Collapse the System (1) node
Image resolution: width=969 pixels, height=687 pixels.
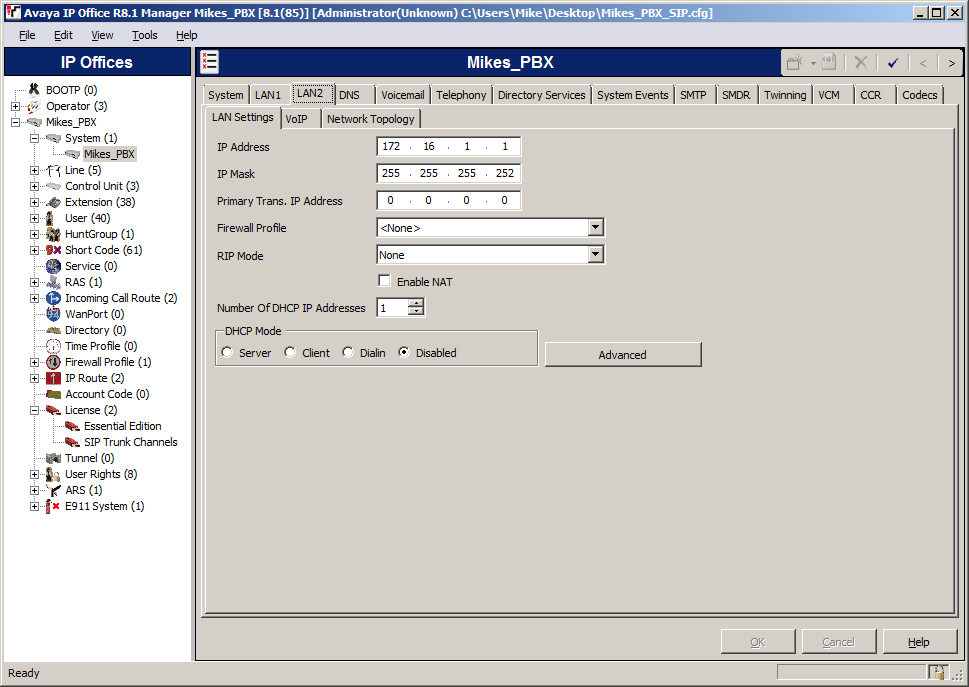coord(35,138)
